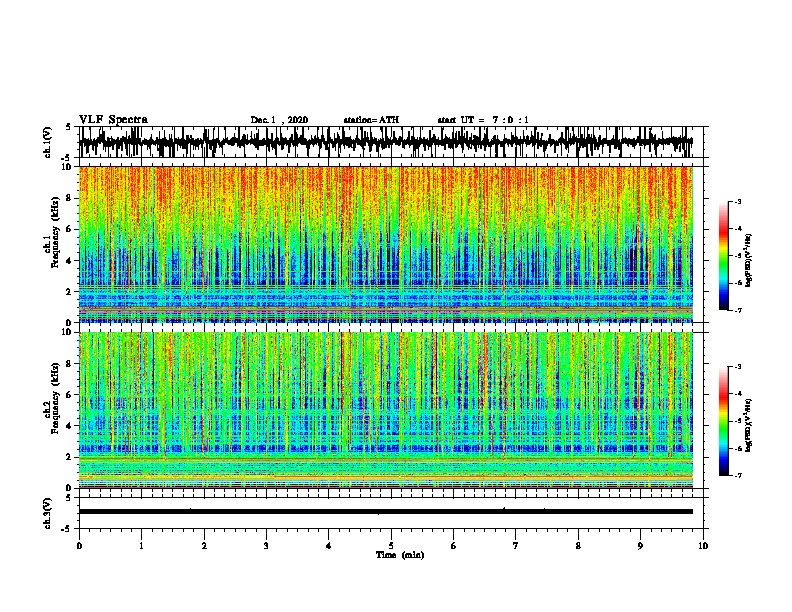Select the date text "Dec. 1, 2020"
Image resolution: width=792 pixels, height=612 pixels.
tap(279, 120)
